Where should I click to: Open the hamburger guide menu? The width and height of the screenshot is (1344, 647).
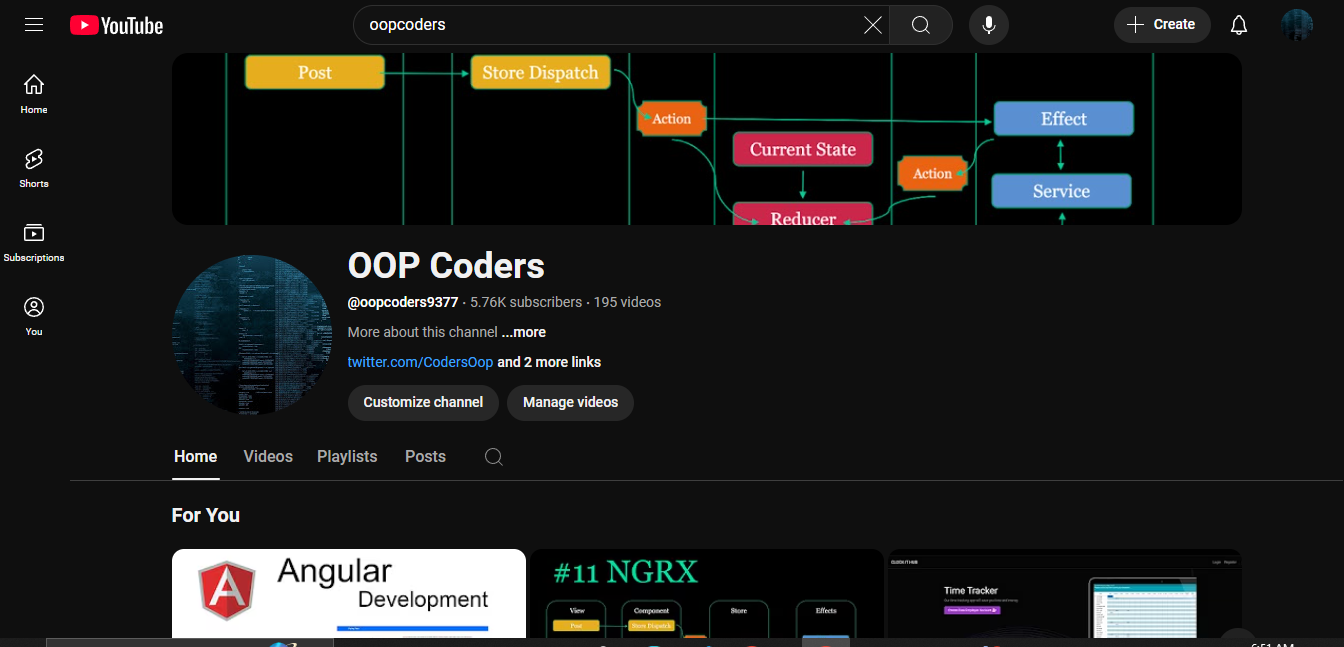coord(34,25)
